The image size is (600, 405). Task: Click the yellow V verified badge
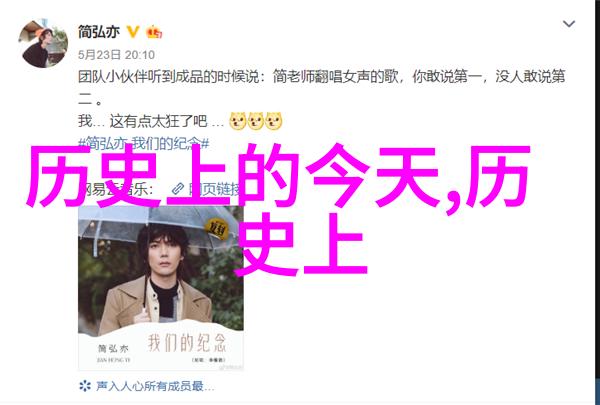[x=133, y=32]
